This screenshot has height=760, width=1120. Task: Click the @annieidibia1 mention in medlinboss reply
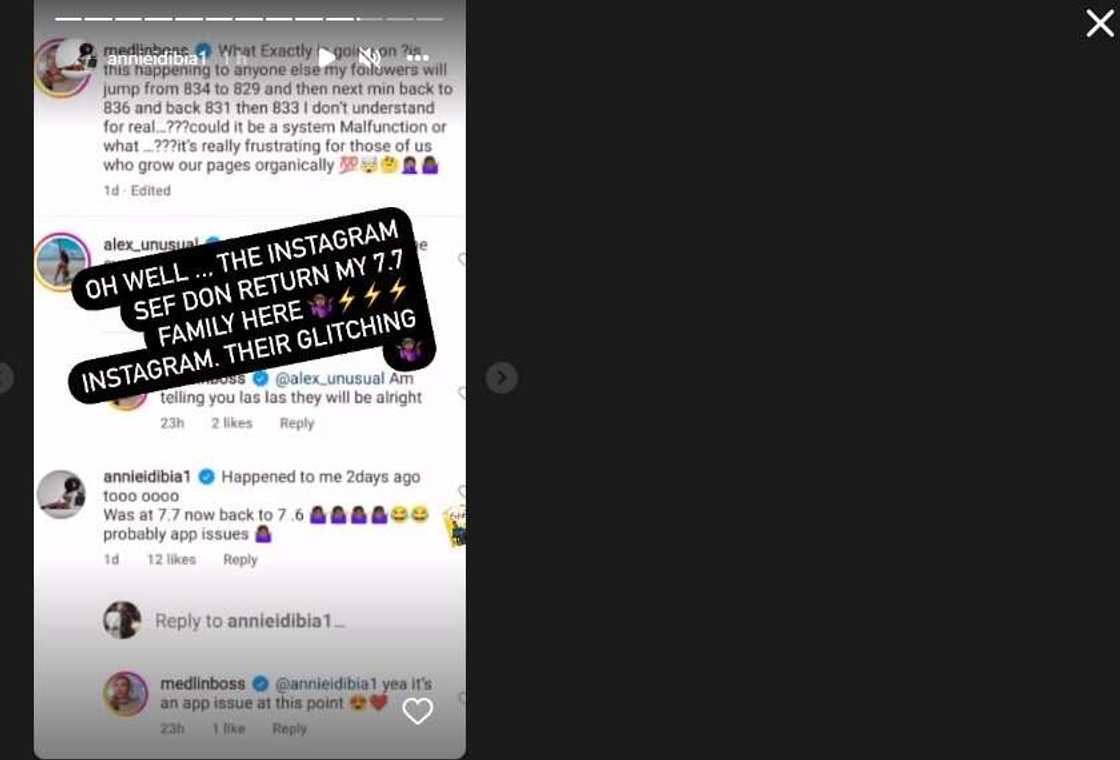click(x=326, y=684)
